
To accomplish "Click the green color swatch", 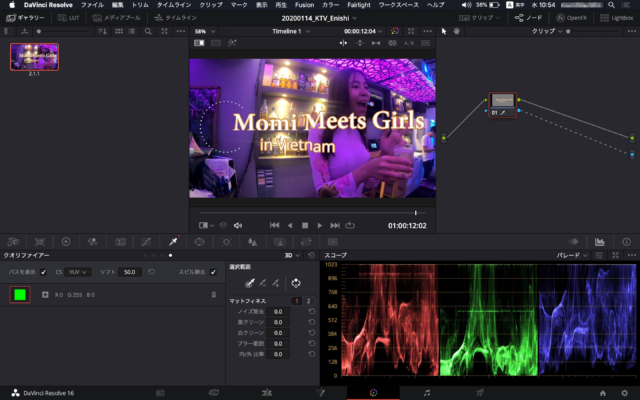I will point(20,294).
